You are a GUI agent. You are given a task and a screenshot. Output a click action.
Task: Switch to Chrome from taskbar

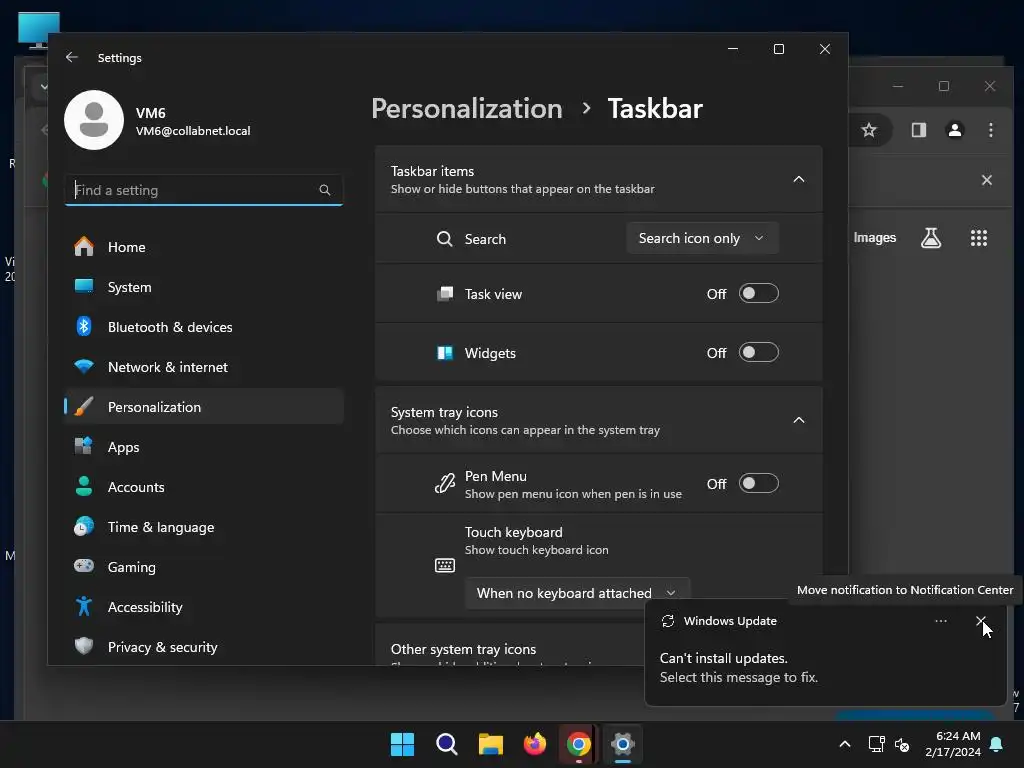pos(579,744)
